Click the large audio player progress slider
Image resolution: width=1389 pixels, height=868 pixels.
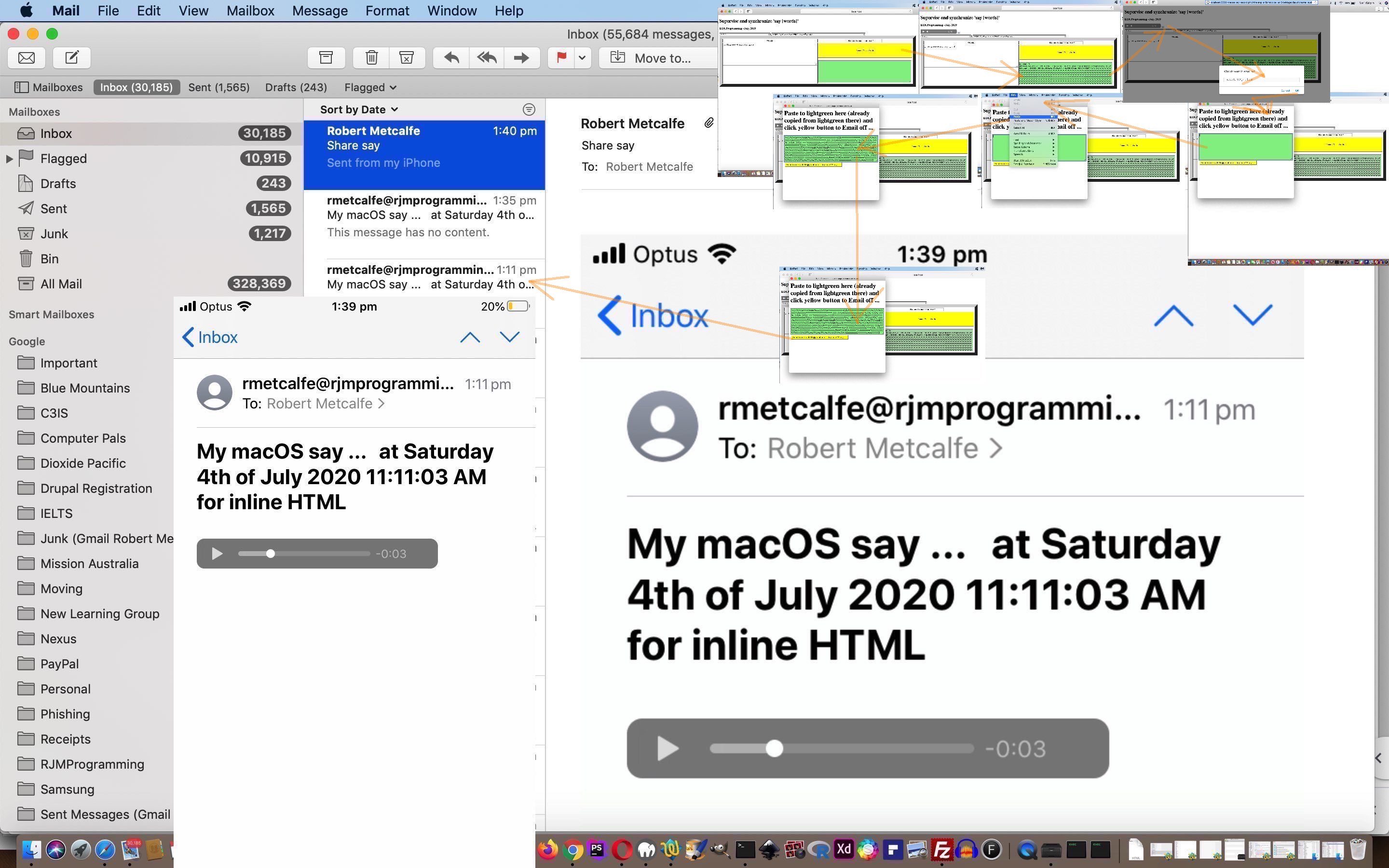point(842,748)
